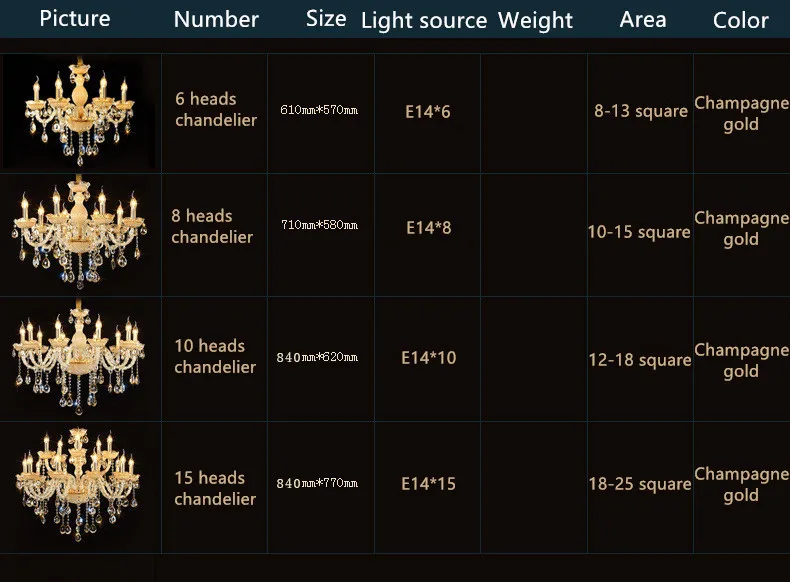790x582 pixels.
Task: Click the 18-25 square area cell
Action: click(x=640, y=484)
